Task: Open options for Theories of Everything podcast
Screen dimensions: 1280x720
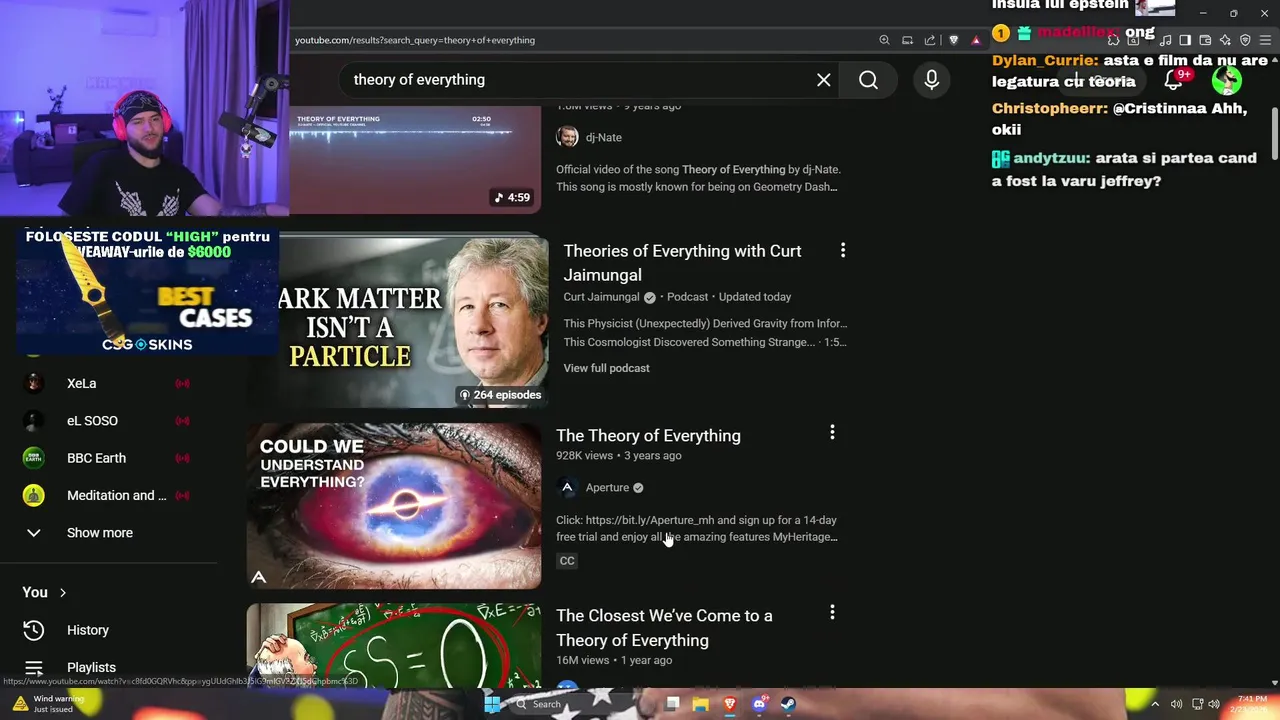Action: point(843,250)
